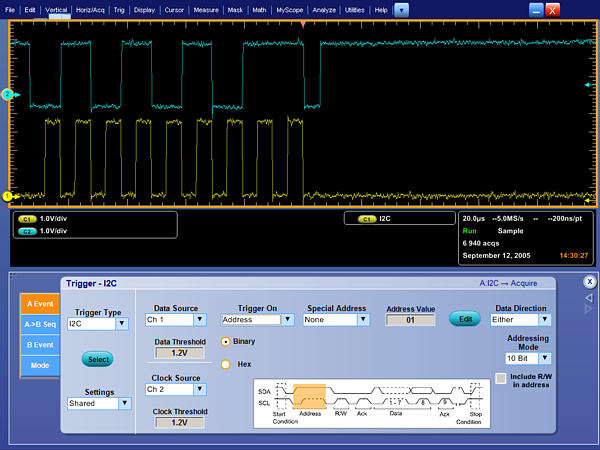The width and height of the screenshot is (600, 450).
Task: Open the Measure menu
Action: (x=206, y=9)
